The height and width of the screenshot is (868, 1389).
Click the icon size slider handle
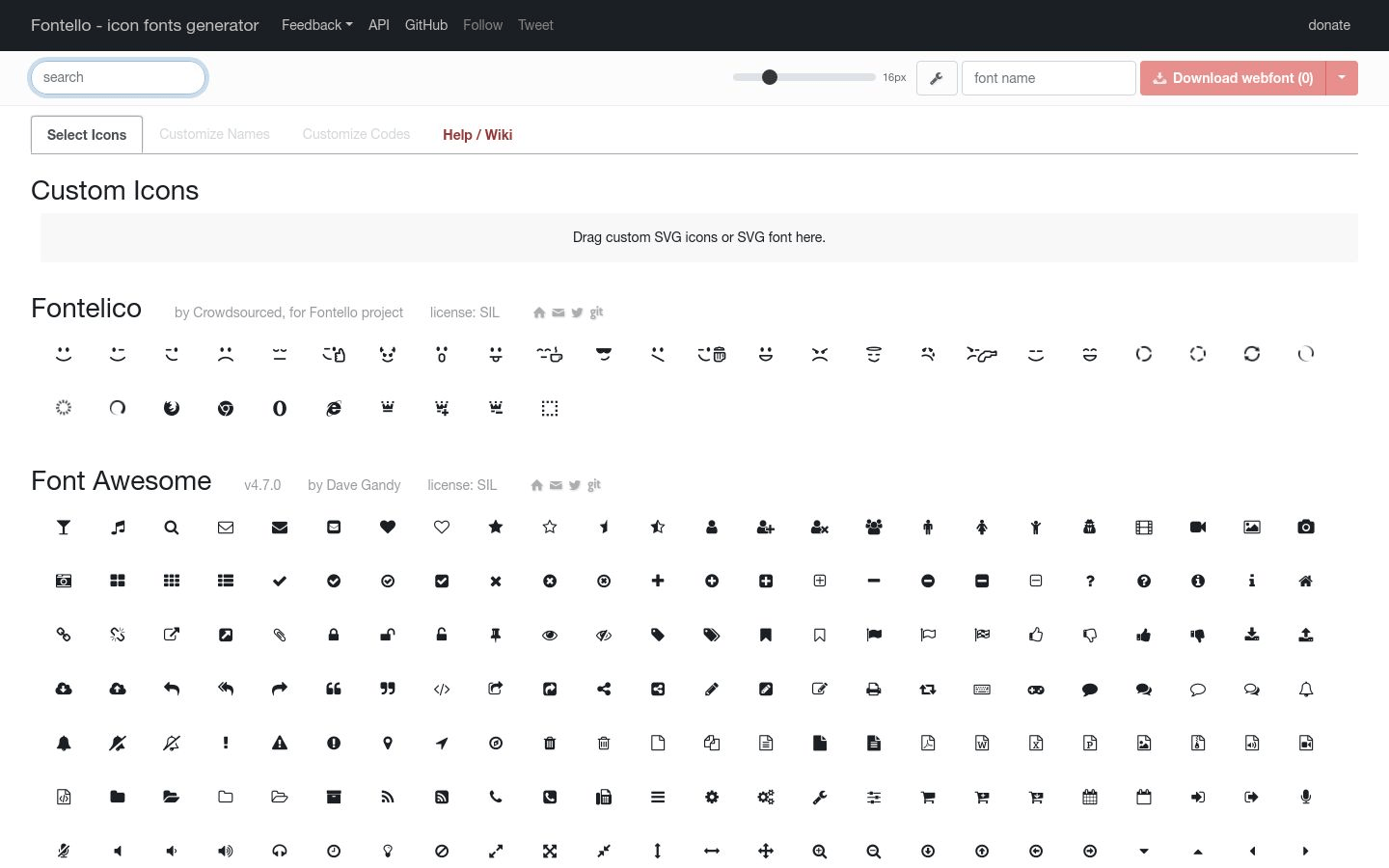point(770,77)
